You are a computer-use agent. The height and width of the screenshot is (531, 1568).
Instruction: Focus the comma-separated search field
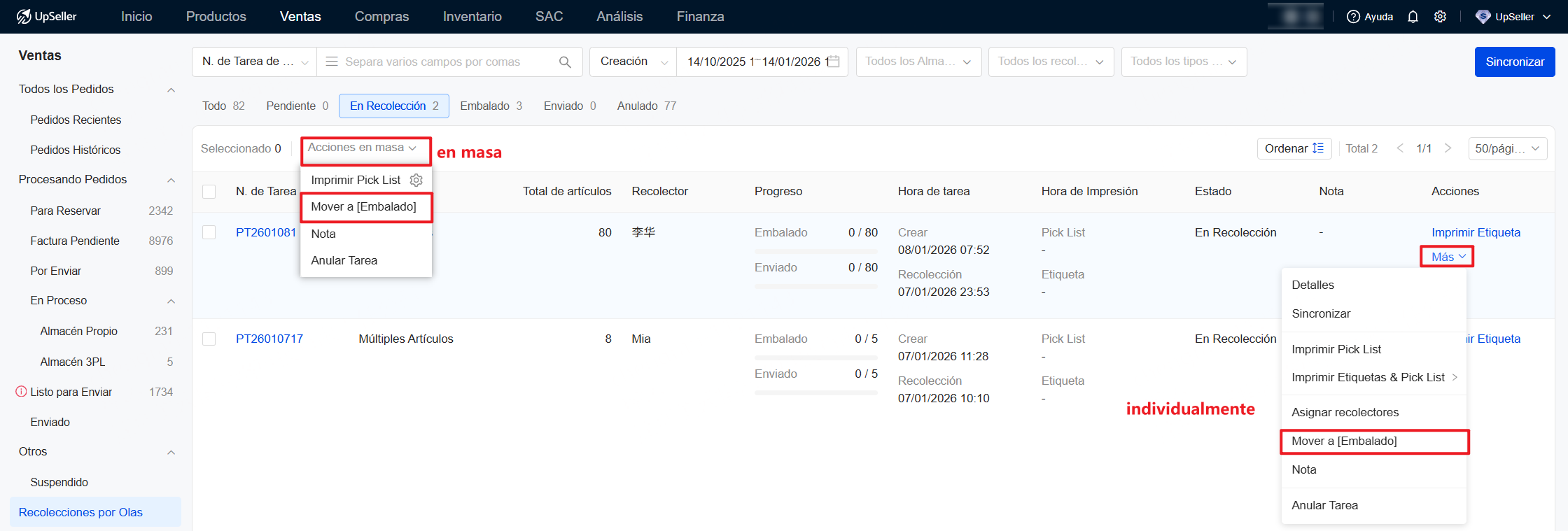tap(448, 62)
